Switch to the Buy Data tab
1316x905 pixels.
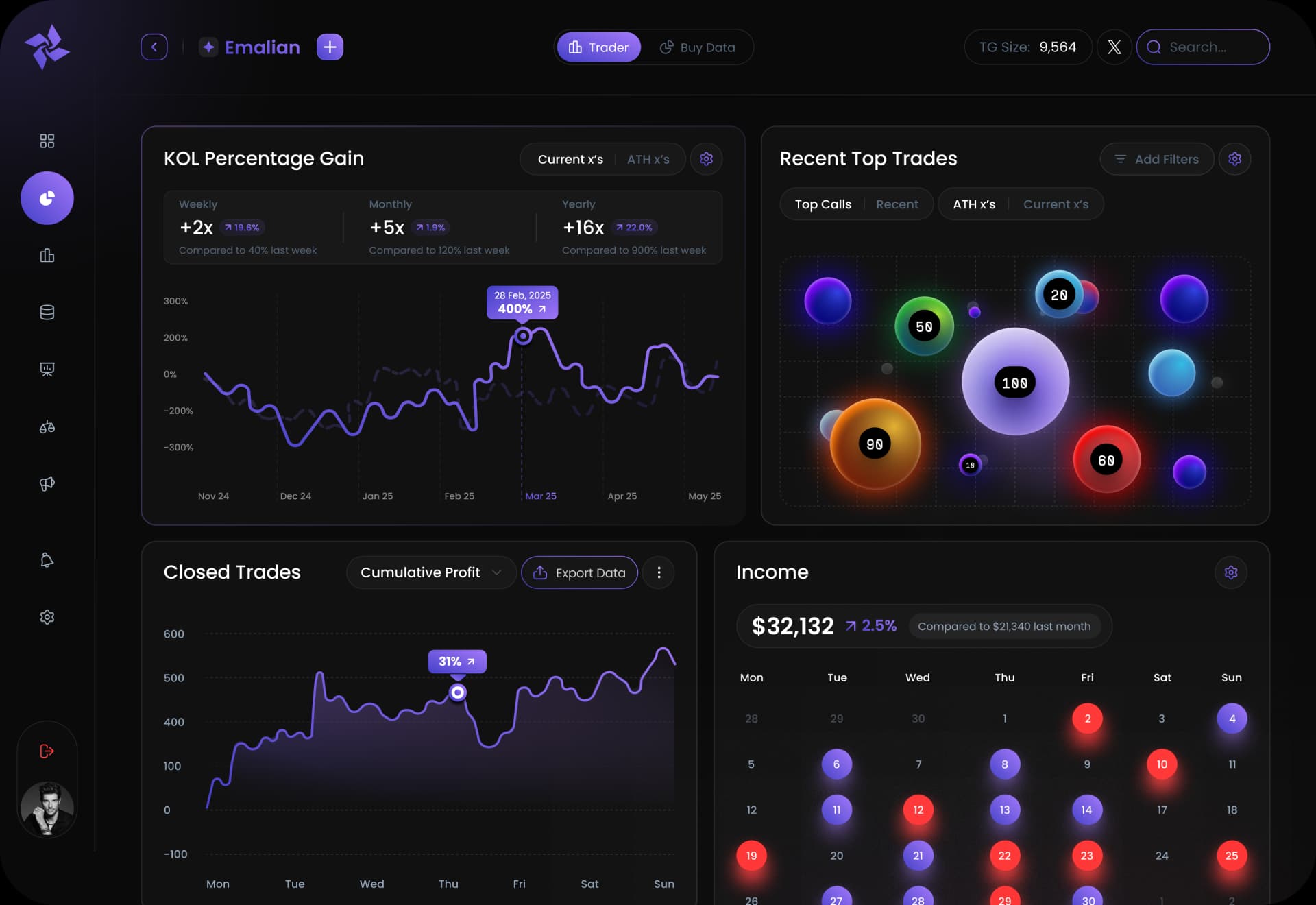coord(698,47)
